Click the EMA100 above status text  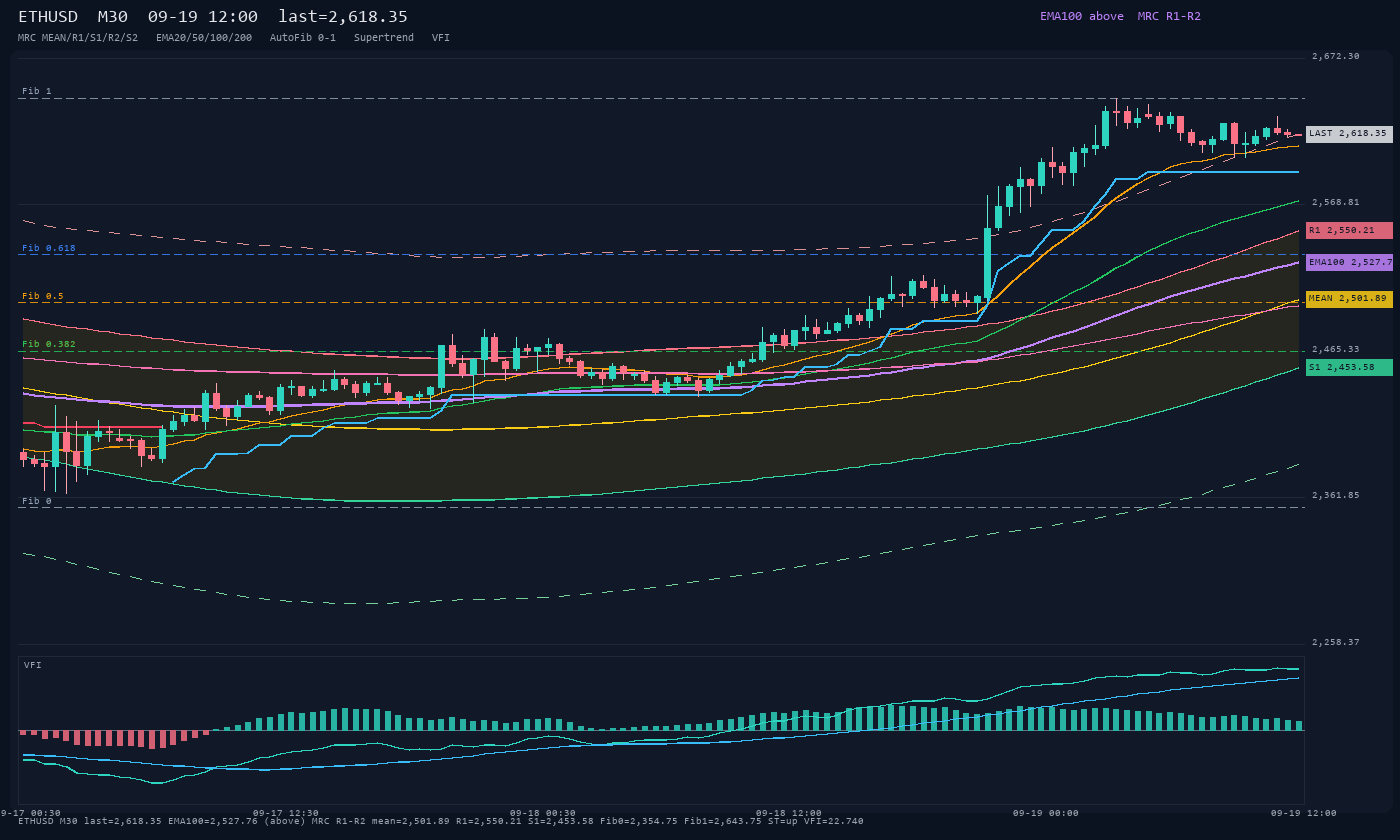click(x=1082, y=16)
